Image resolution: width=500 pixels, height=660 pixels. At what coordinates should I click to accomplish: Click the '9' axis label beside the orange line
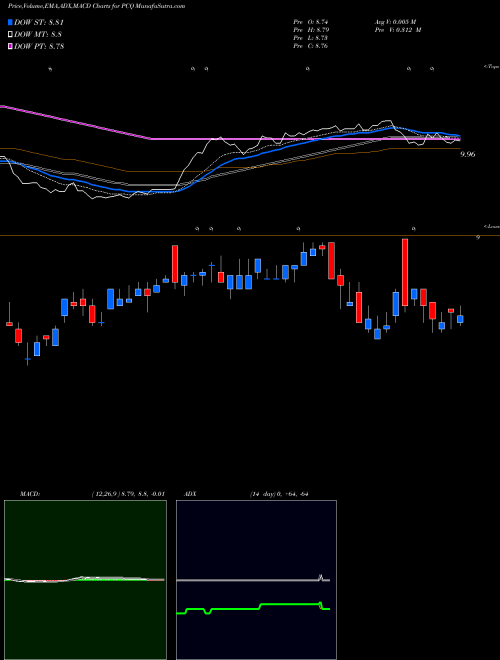(x=478, y=237)
